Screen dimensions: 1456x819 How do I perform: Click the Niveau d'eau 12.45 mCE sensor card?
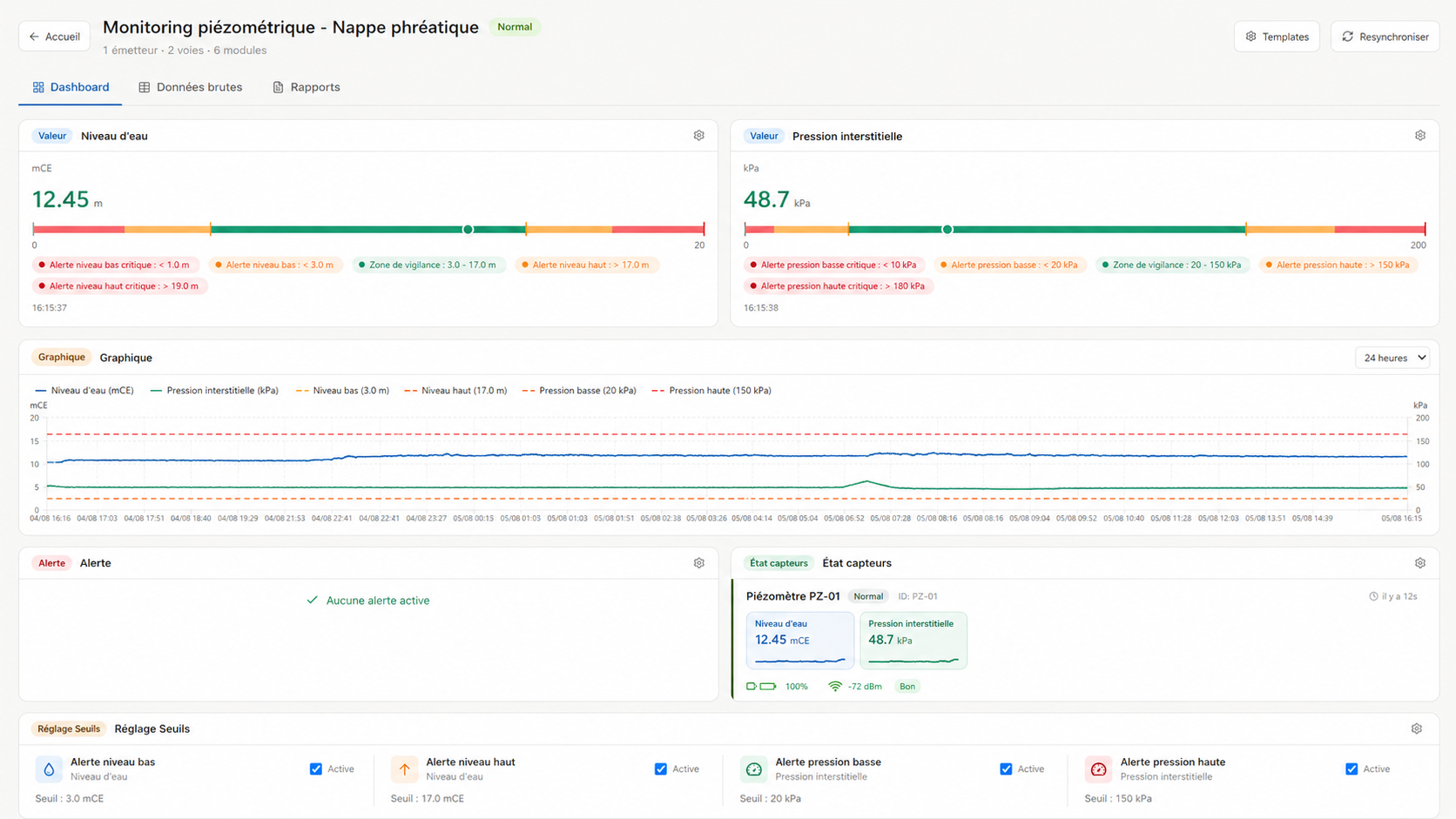pos(799,641)
